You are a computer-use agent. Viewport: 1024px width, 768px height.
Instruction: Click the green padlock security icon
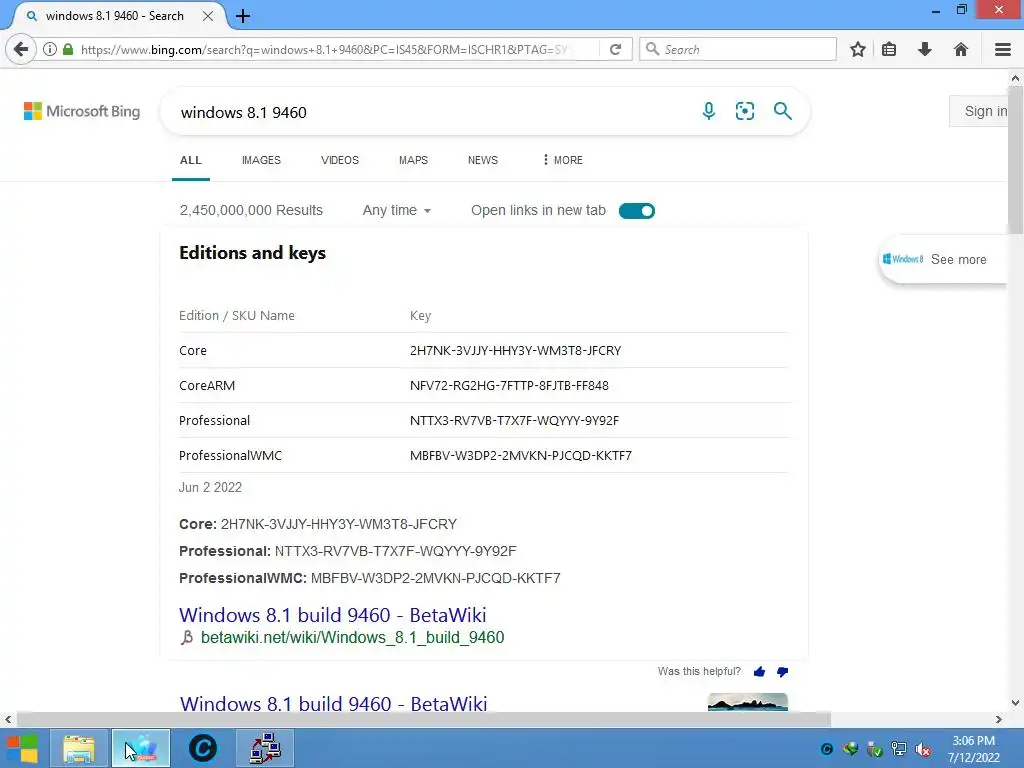68,49
